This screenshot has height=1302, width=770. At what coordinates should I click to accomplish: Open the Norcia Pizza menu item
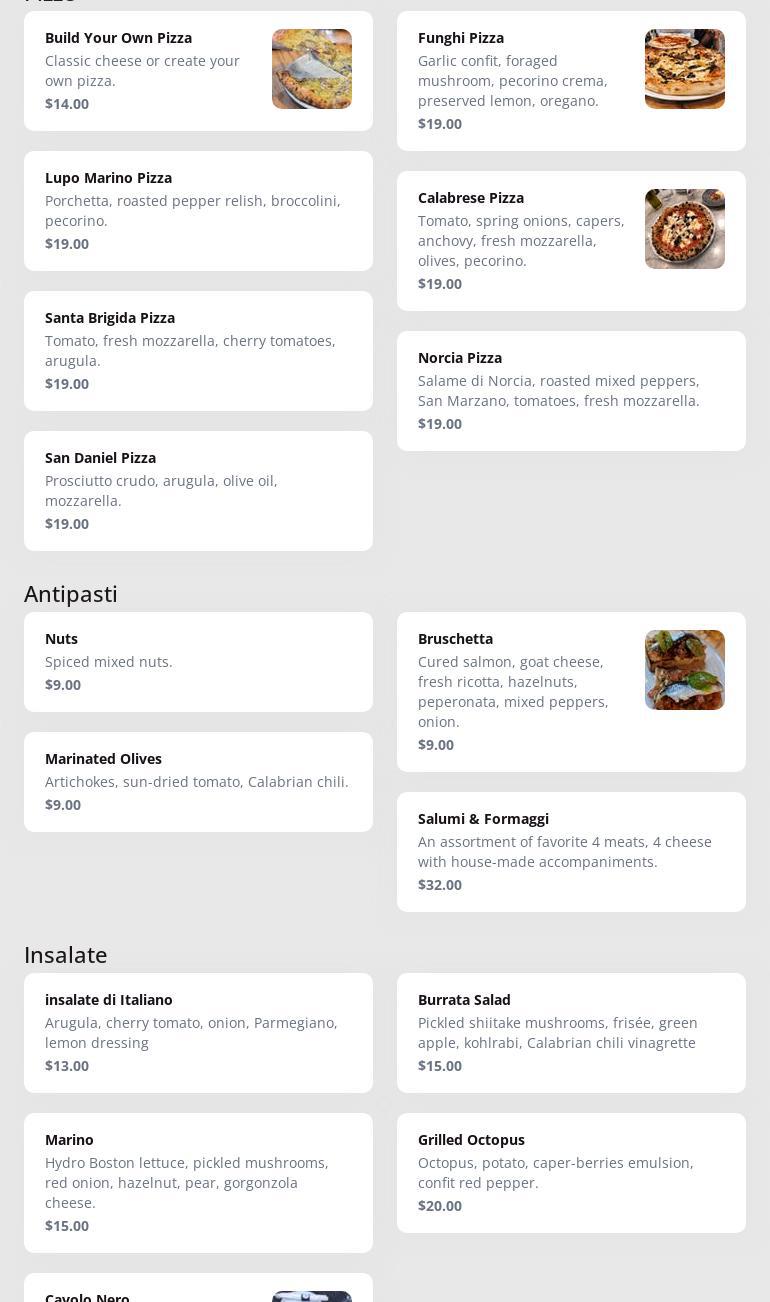point(571,391)
